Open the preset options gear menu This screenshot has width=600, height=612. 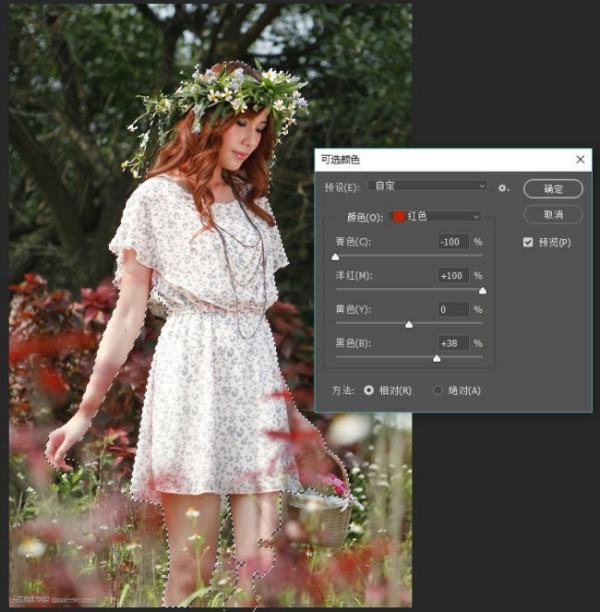click(503, 187)
